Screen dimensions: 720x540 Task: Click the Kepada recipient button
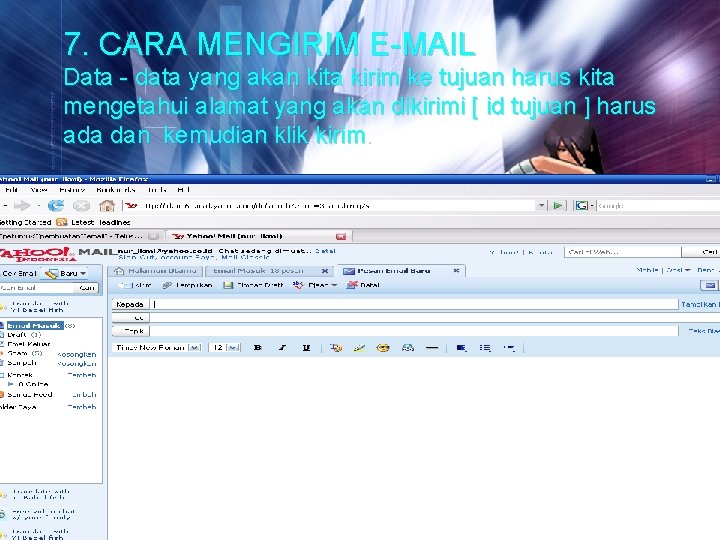click(130, 304)
